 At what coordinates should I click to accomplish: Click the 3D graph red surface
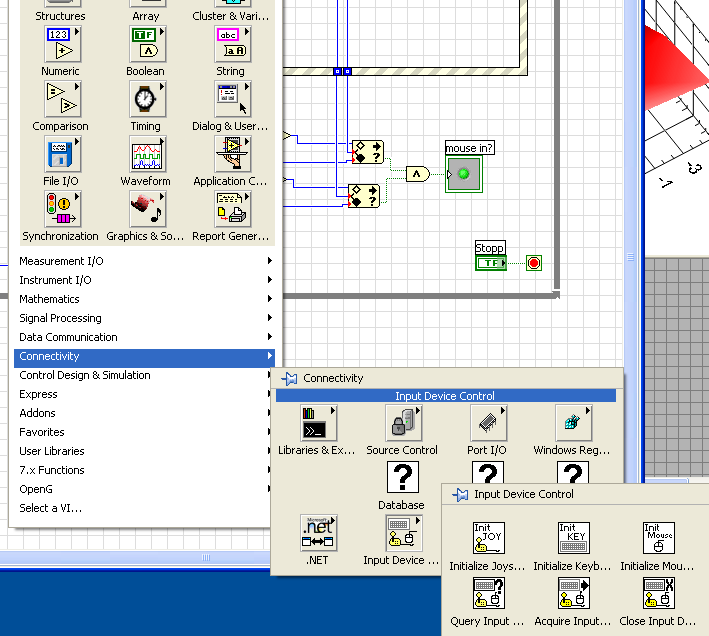[x=674, y=72]
